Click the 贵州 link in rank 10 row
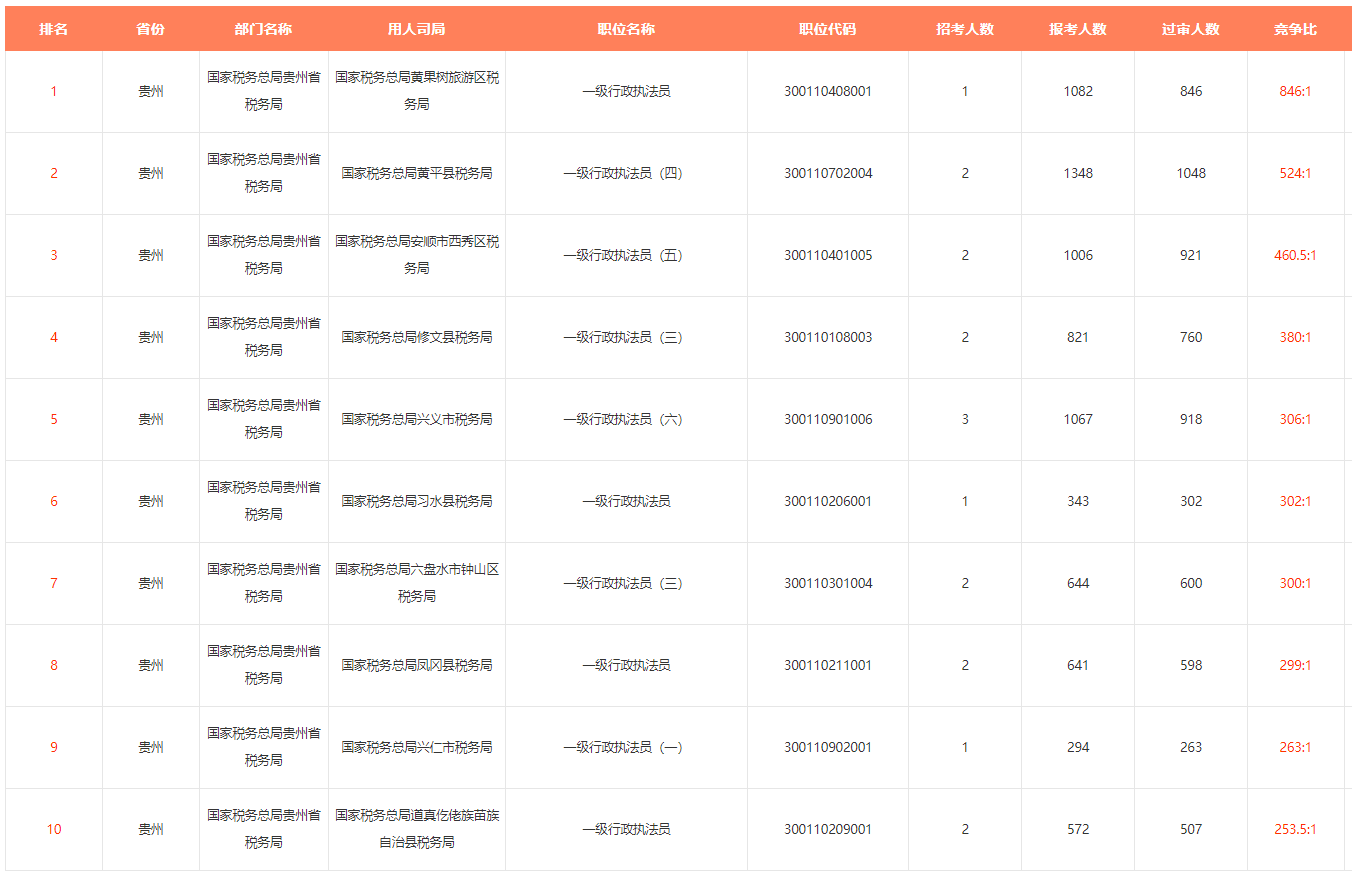The image size is (1352, 880). [151, 829]
